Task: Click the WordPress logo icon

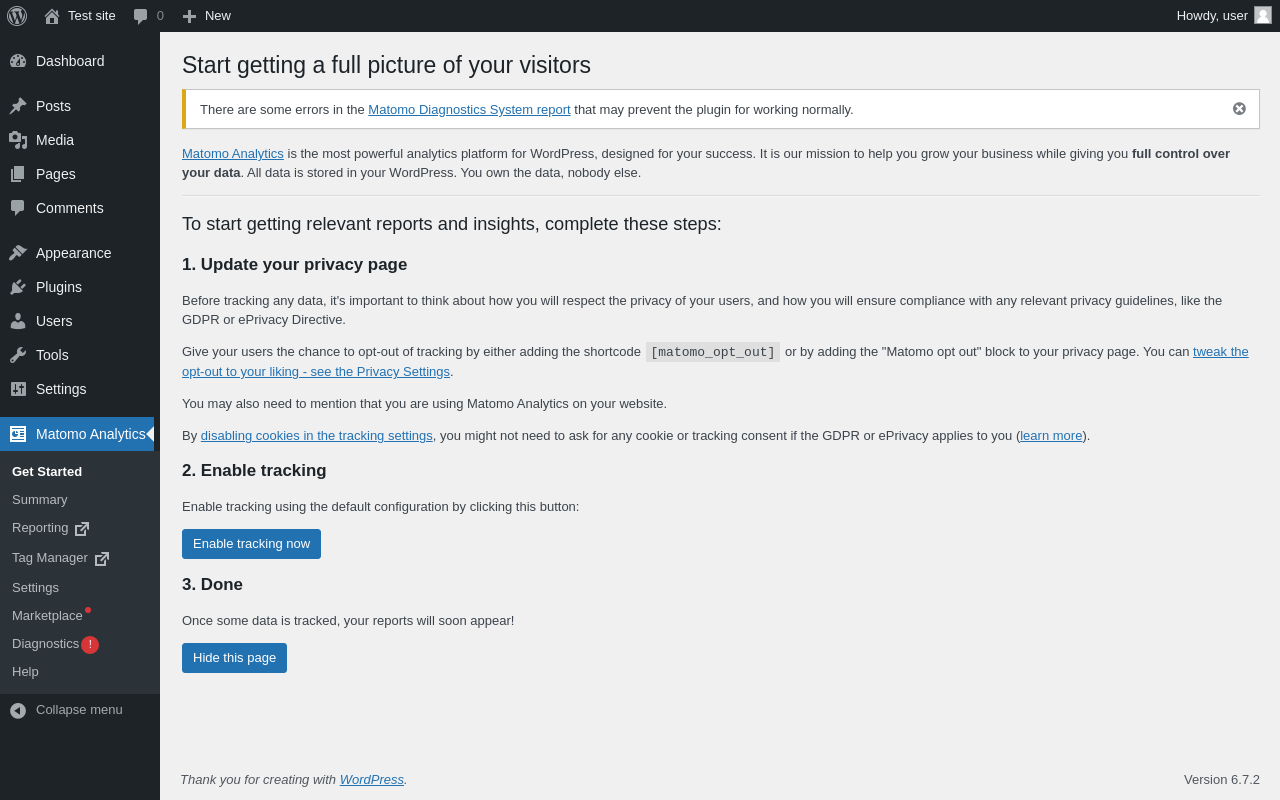Action: coord(17,16)
